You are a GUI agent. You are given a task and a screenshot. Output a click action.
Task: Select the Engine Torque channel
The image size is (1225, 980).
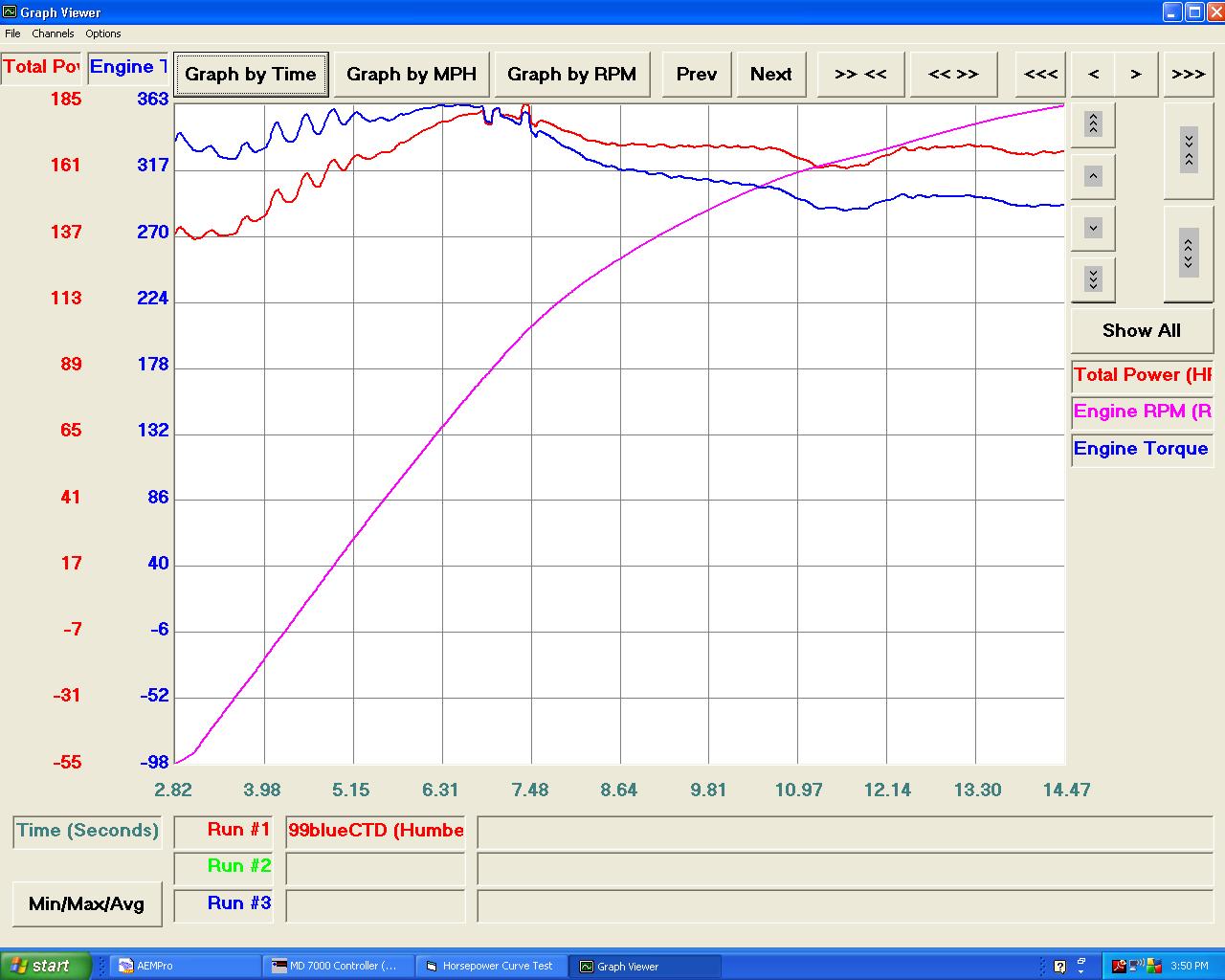pos(1142,449)
